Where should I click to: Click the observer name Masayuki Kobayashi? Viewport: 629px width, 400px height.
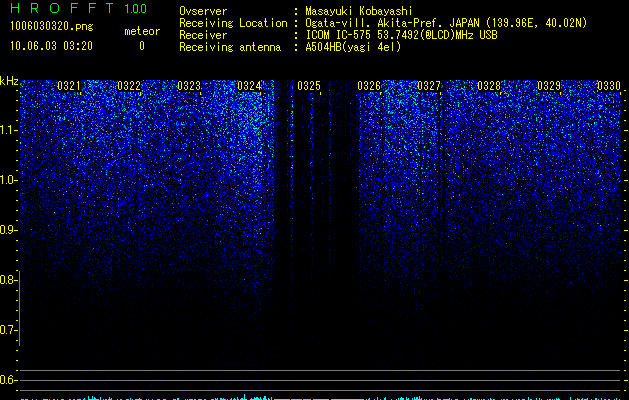coord(359,11)
